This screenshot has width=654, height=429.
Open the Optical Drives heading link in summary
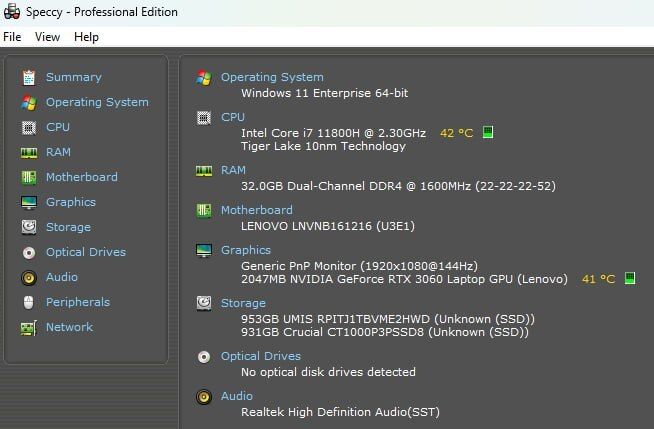pos(261,356)
